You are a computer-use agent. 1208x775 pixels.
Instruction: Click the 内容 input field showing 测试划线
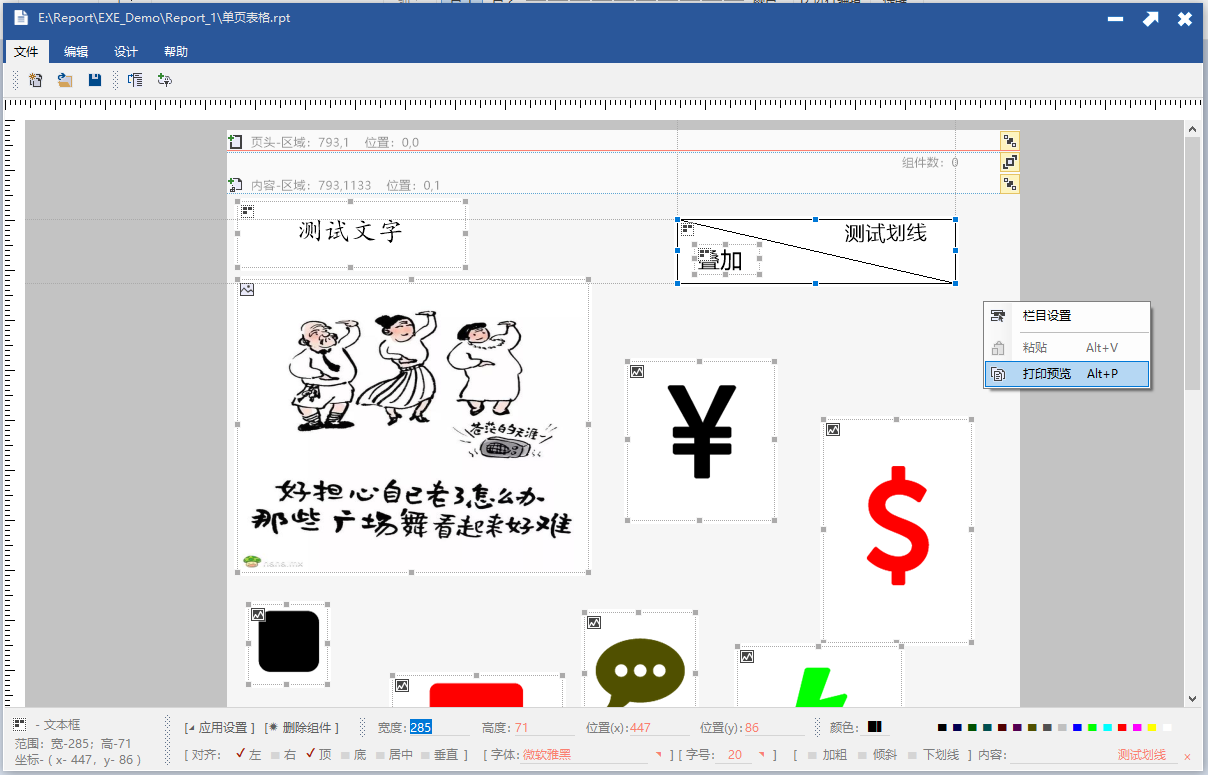[1093, 755]
